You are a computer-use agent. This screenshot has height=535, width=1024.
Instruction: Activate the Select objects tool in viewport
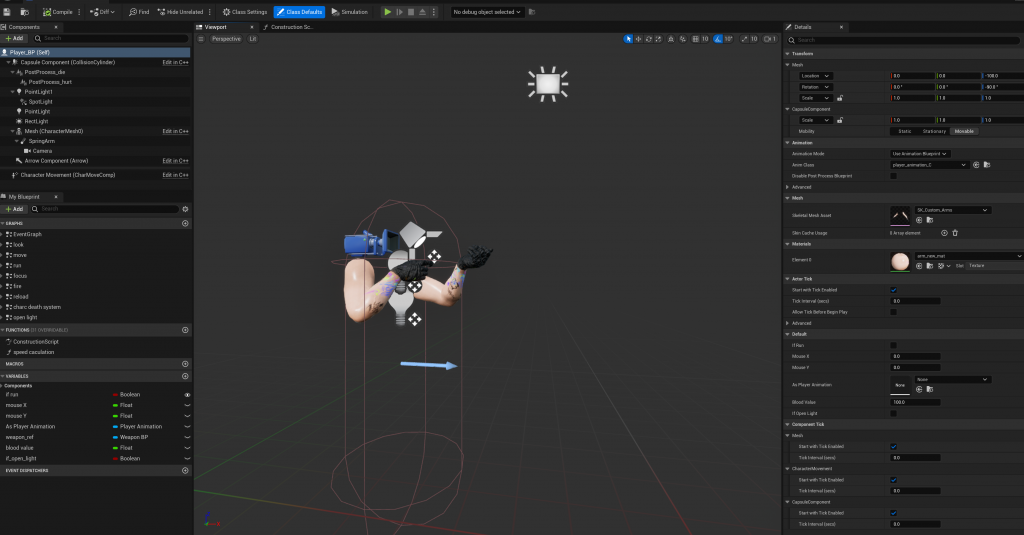[x=628, y=39]
